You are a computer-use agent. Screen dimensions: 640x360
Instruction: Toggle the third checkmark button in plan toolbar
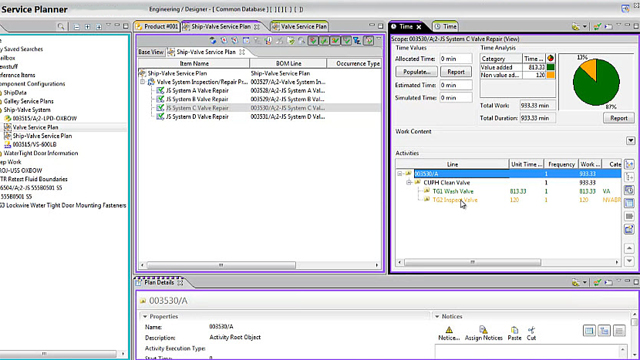click(335, 40)
